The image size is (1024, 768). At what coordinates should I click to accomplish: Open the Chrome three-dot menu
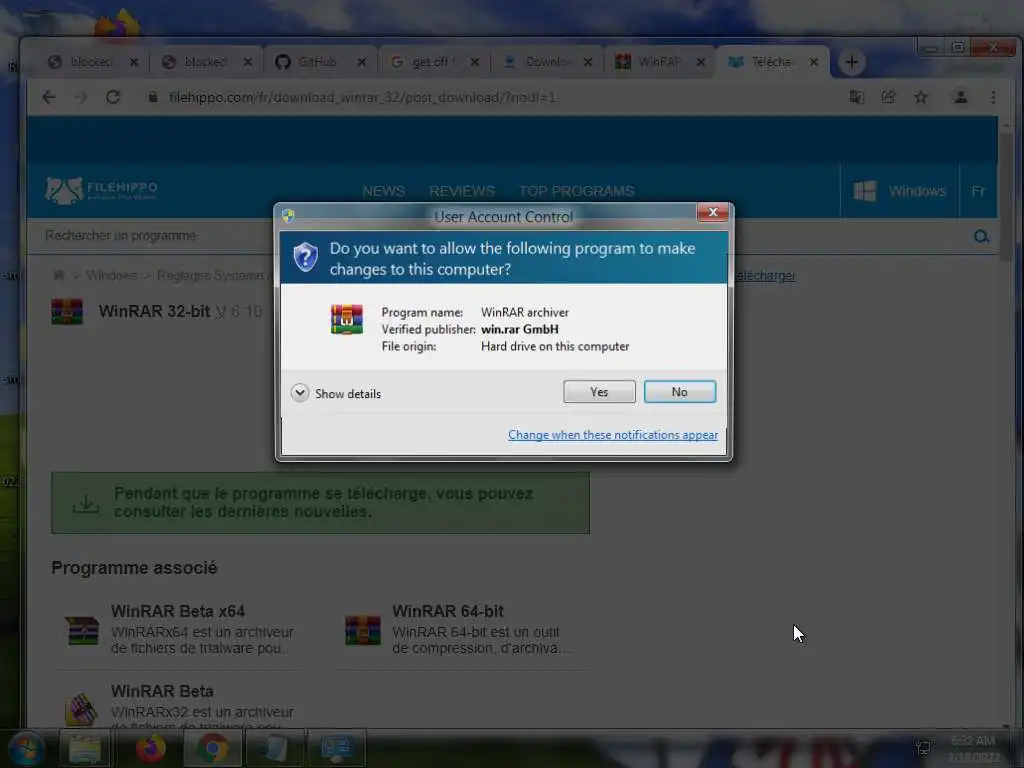(x=993, y=97)
